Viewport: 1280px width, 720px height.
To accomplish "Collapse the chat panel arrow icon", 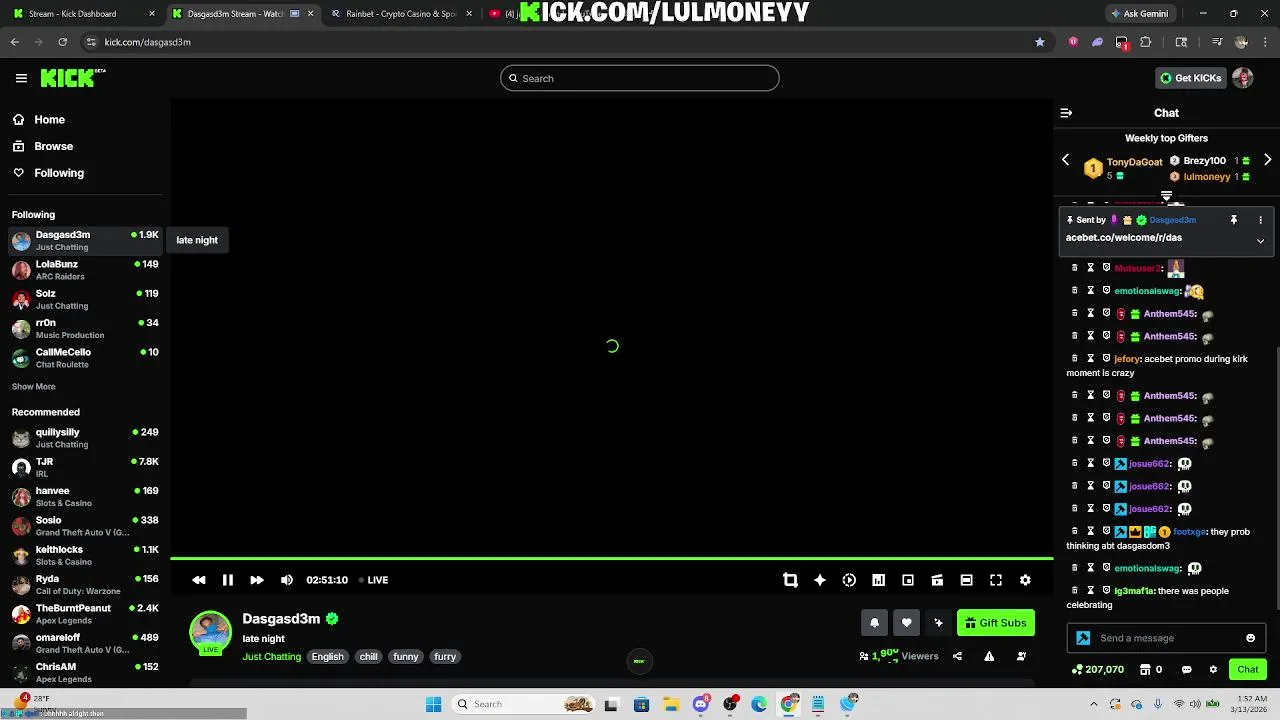I will coord(1066,113).
